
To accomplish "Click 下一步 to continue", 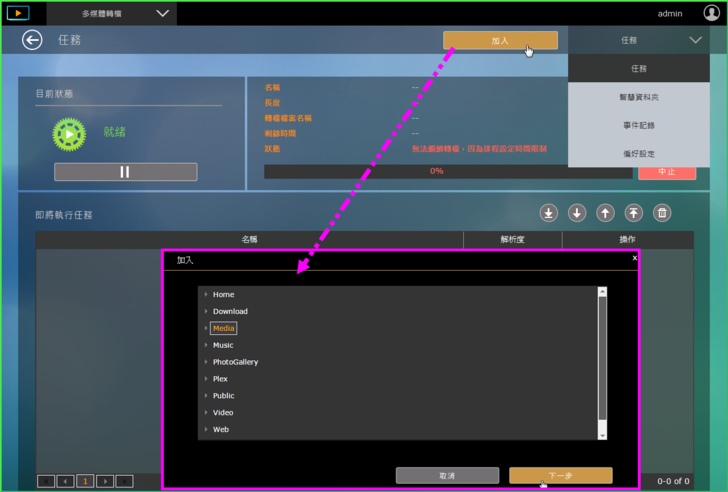I will pyautogui.click(x=560, y=476).
